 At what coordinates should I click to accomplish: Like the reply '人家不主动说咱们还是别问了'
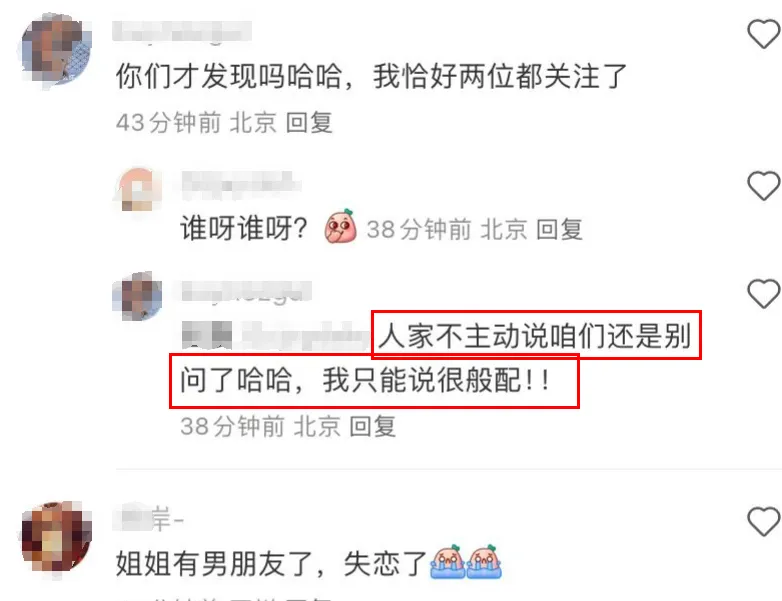tap(764, 294)
